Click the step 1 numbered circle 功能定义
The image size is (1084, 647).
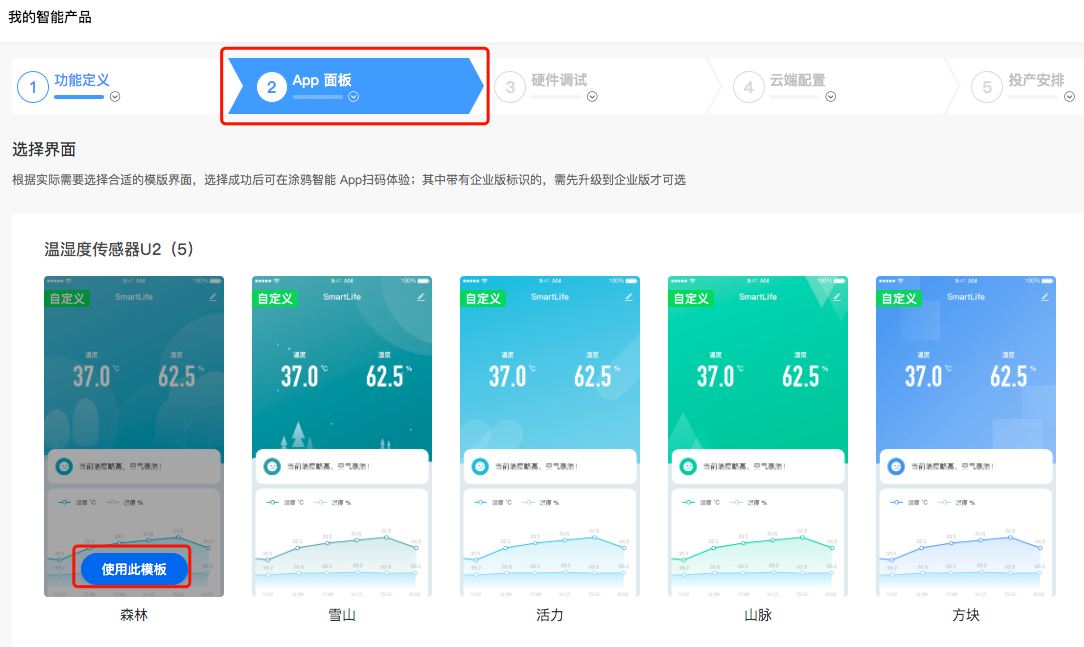click(x=33, y=86)
